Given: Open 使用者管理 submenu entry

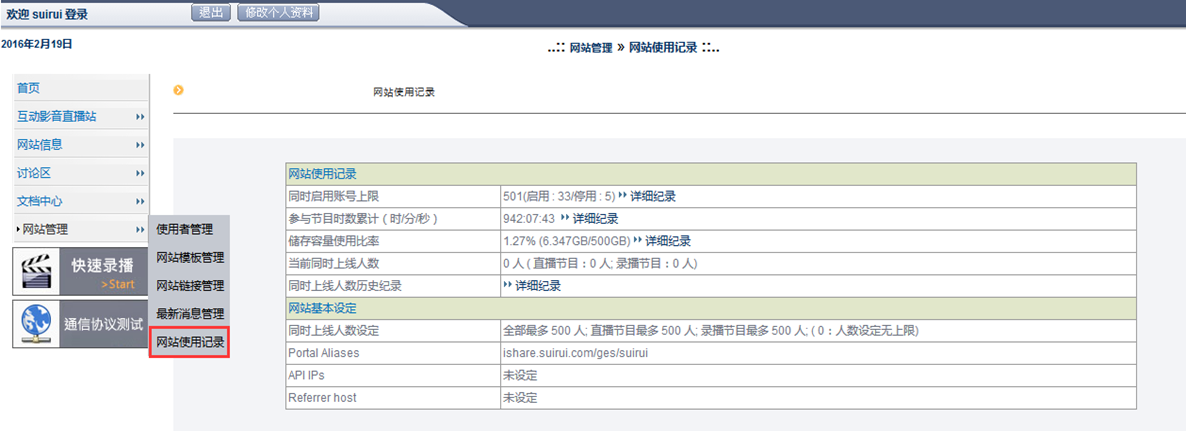Looking at the screenshot, I should 185,229.
